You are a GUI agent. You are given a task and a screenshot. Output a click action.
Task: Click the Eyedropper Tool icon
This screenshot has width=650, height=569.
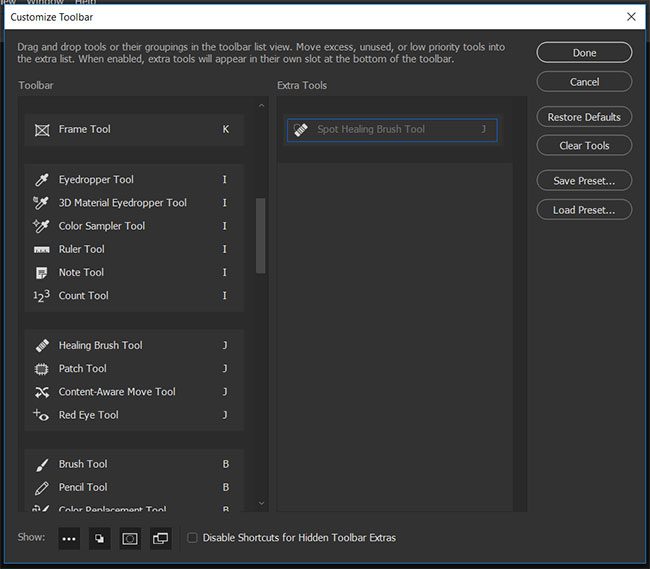coord(42,180)
